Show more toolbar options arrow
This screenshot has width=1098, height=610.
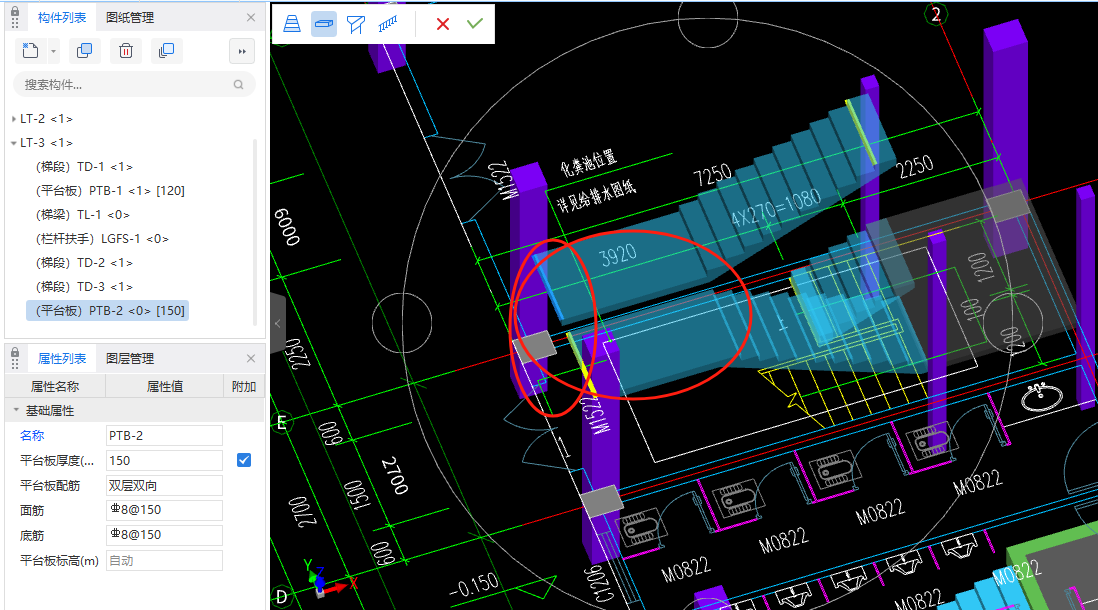pyautogui.click(x=242, y=51)
